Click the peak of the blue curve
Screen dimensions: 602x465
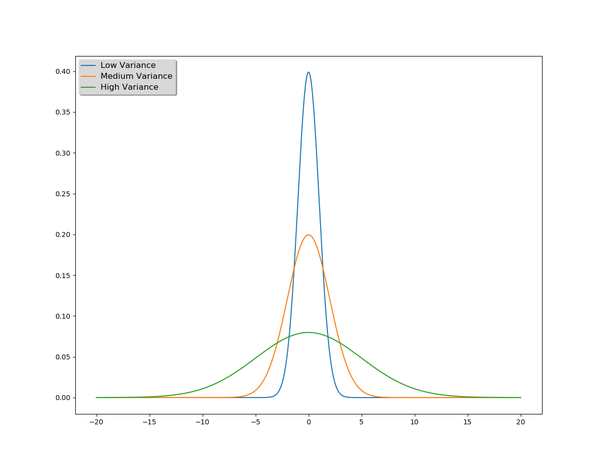[308, 72]
